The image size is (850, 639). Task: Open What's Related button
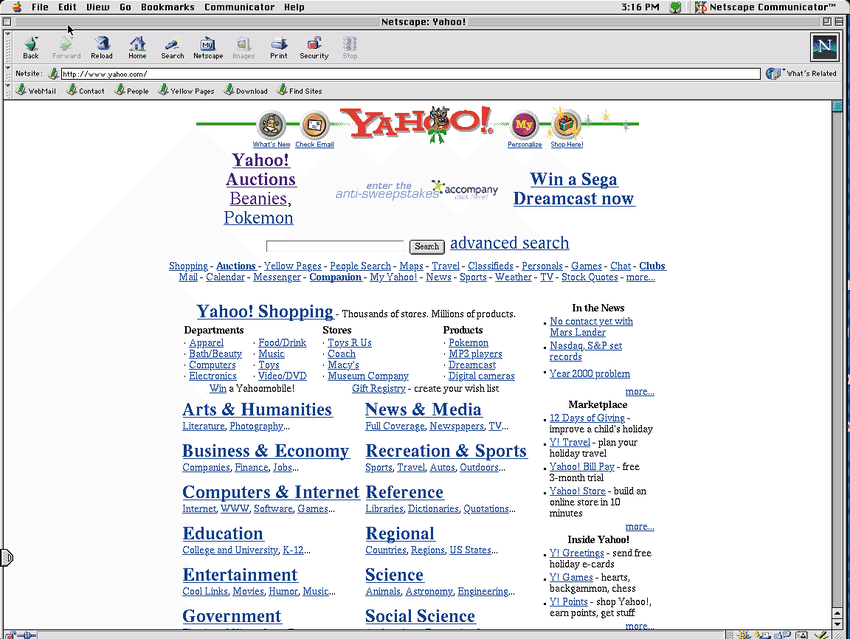[801, 73]
